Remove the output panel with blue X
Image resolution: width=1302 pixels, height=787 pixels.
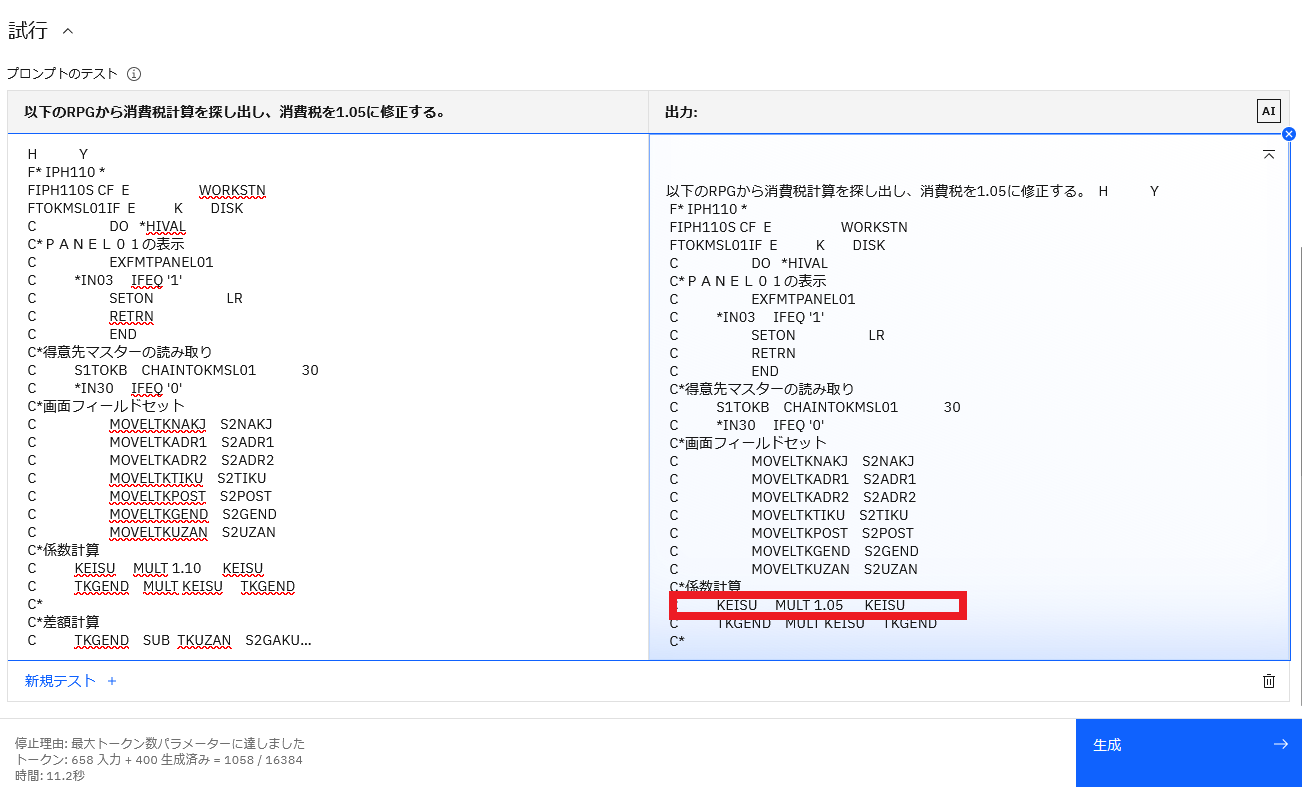(x=1288, y=134)
